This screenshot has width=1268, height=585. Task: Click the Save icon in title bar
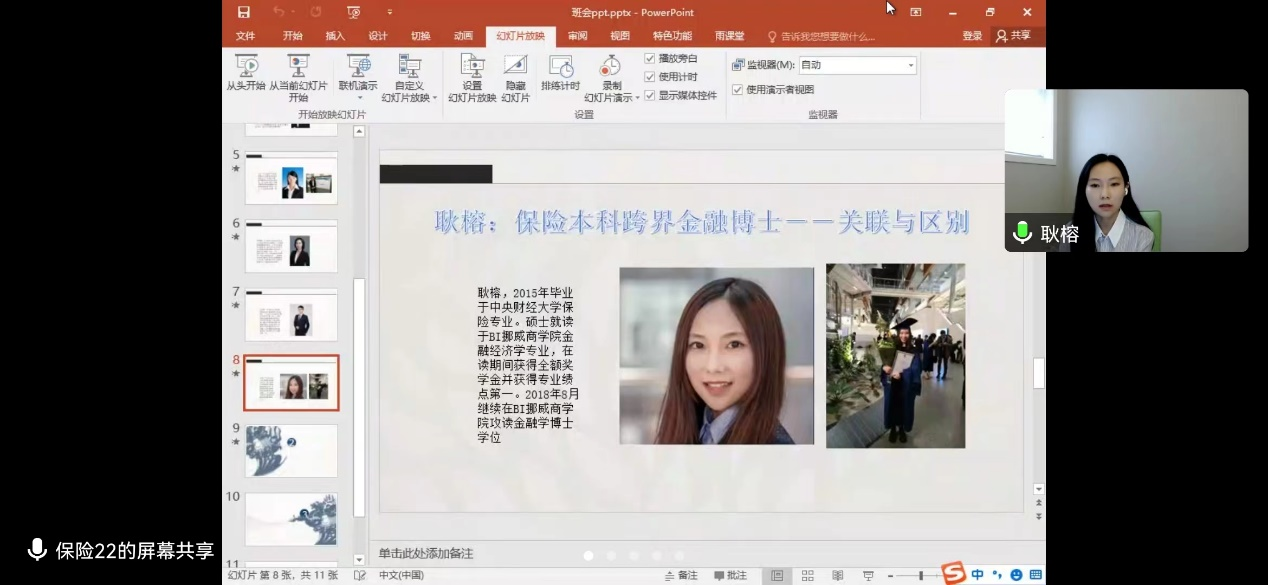[x=244, y=12]
